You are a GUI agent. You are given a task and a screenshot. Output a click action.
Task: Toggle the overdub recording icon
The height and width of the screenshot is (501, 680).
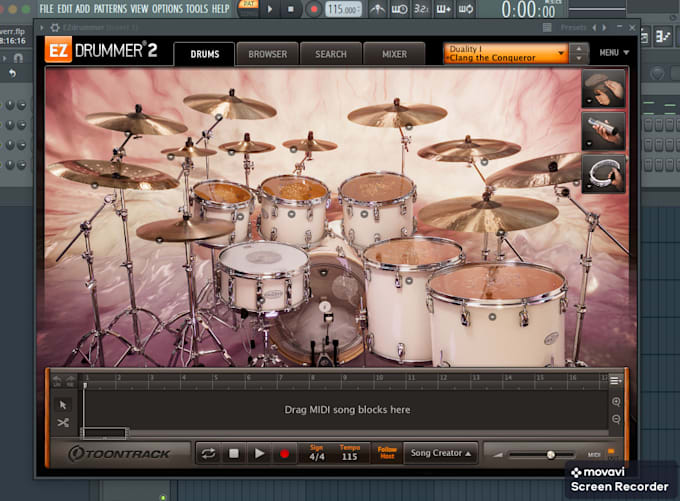tap(443, 9)
